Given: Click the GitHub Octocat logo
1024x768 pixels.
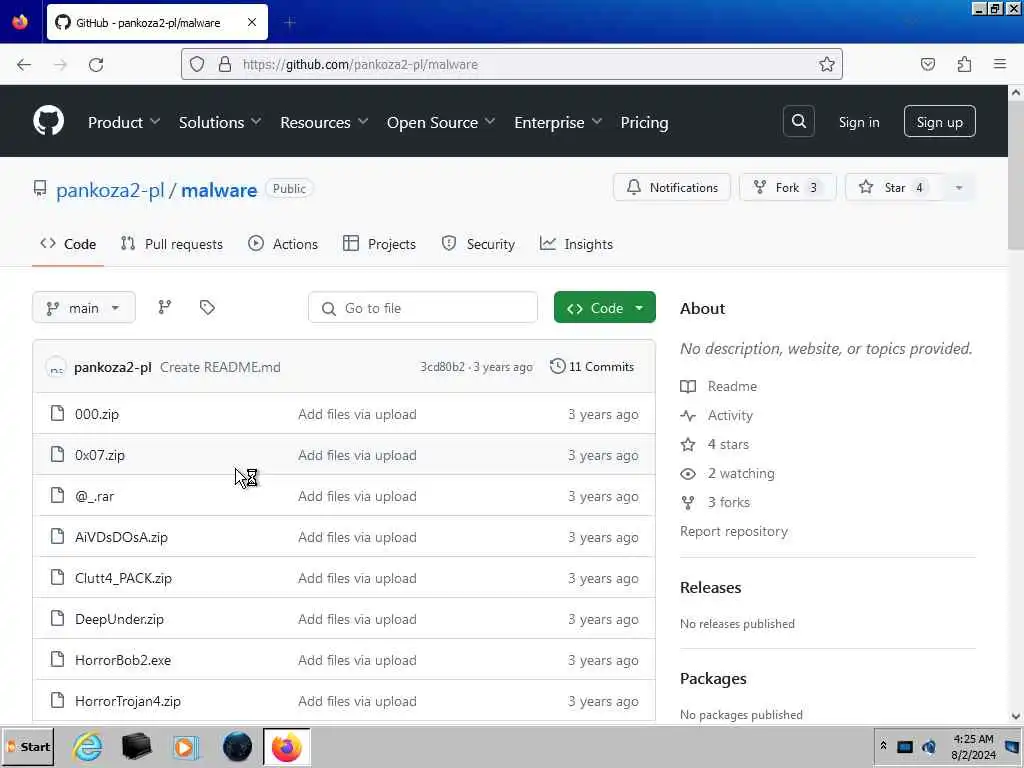Looking at the screenshot, I should click(x=49, y=121).
